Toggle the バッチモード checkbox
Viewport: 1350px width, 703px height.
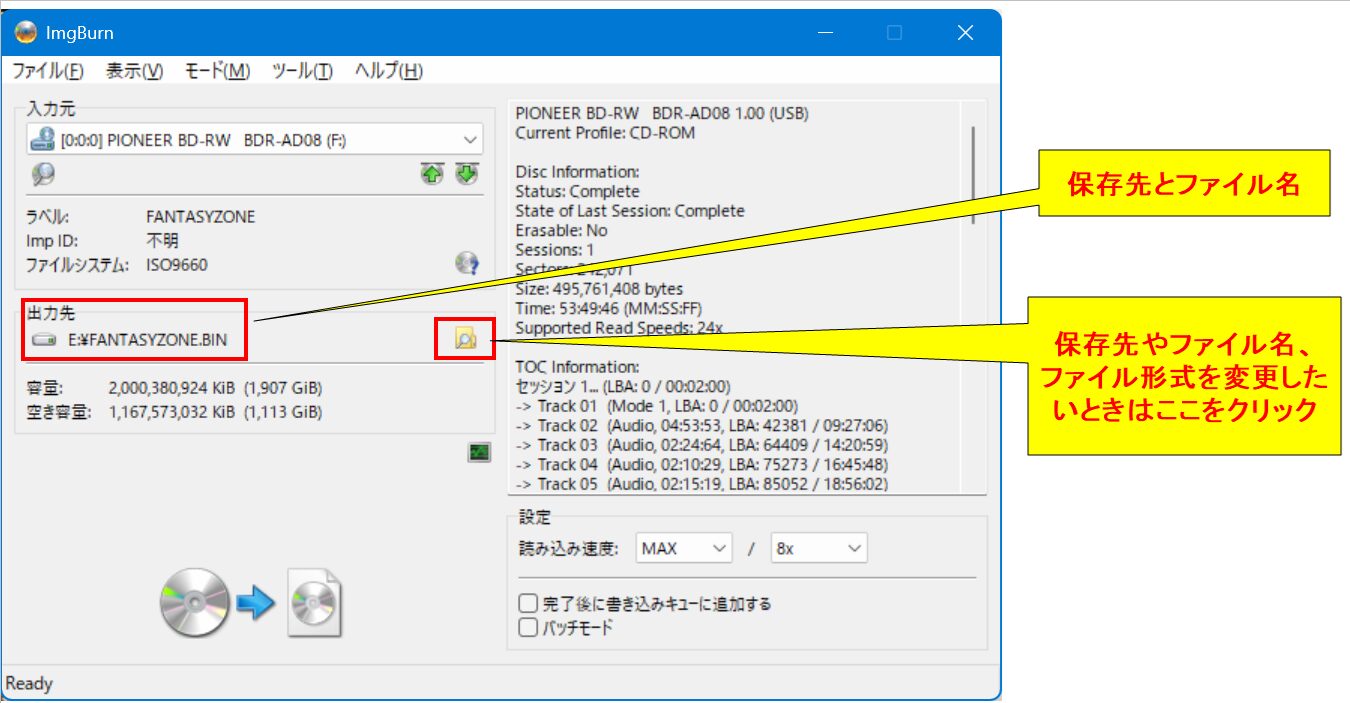pos(528,628)
